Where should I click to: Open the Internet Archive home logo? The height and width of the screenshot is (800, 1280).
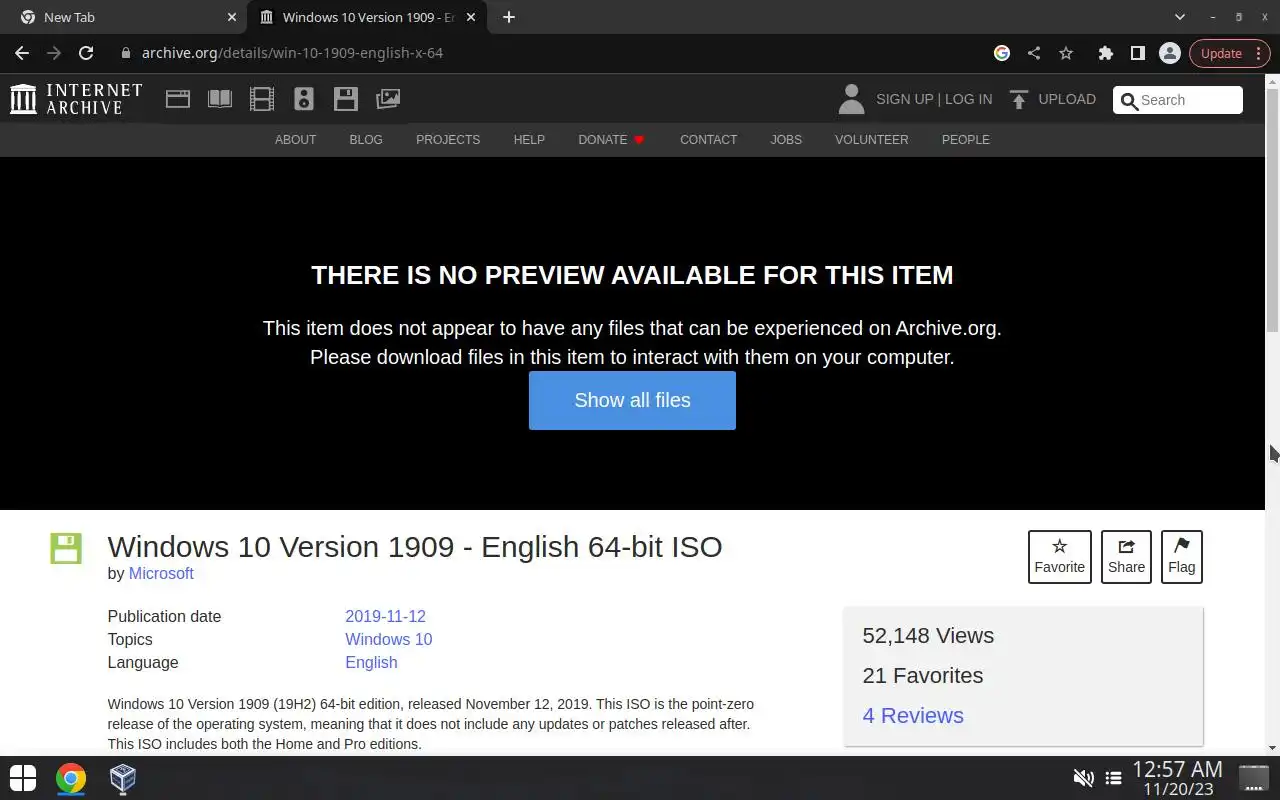pyautogui.click(x=76, y=99)
